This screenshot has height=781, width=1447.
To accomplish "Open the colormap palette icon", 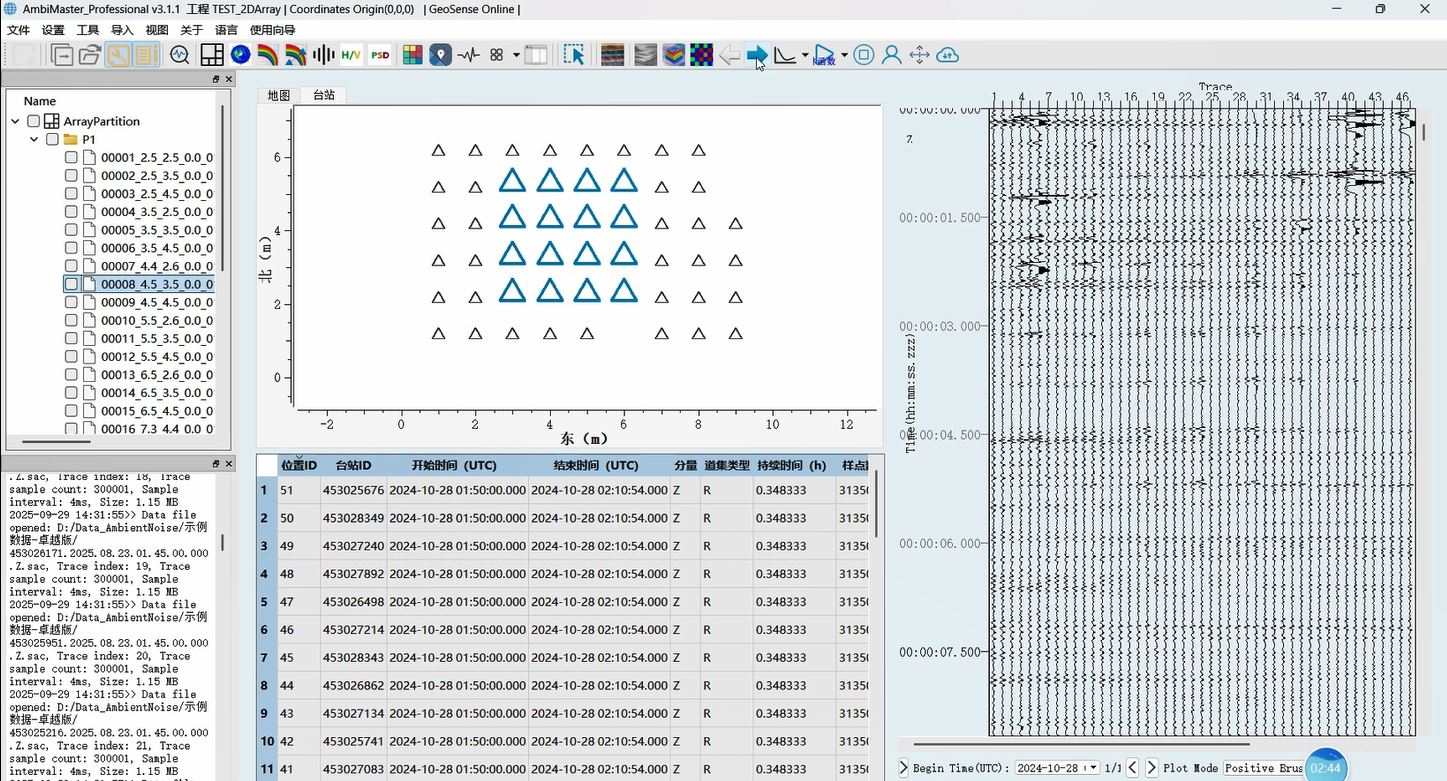I will pyautogui.click(x=412, y=55).
